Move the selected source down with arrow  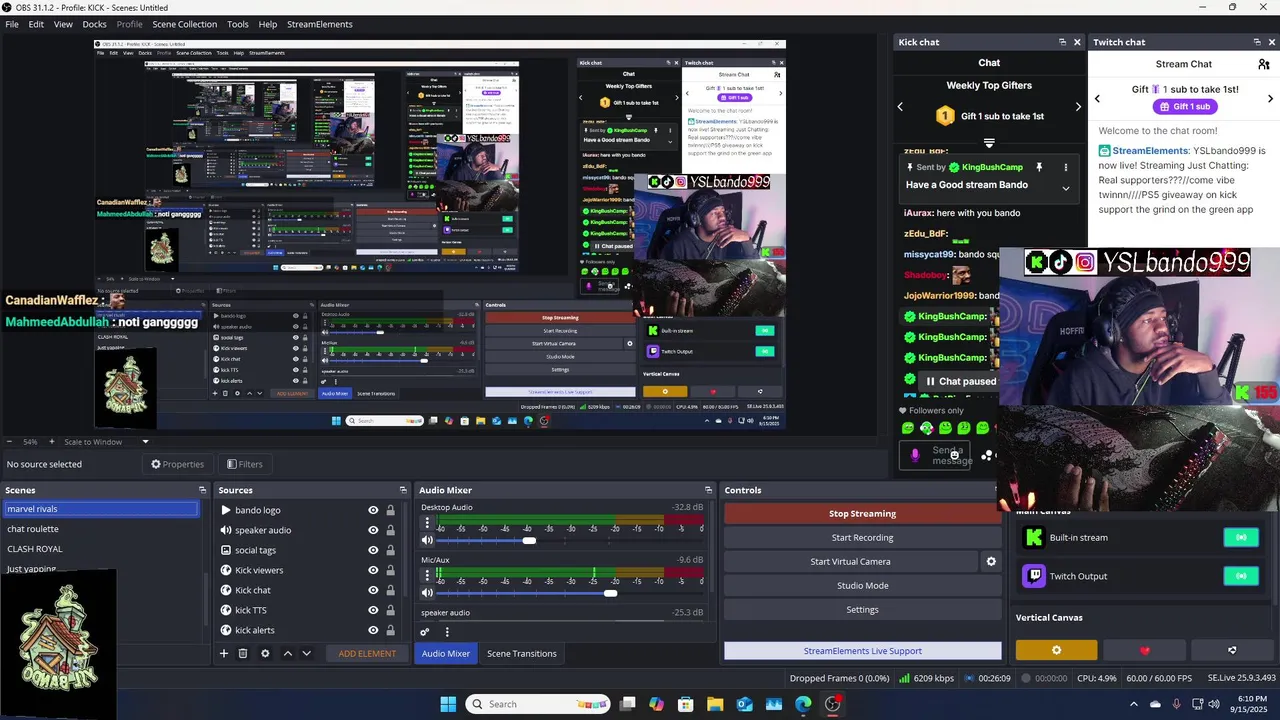coord(306,653)
